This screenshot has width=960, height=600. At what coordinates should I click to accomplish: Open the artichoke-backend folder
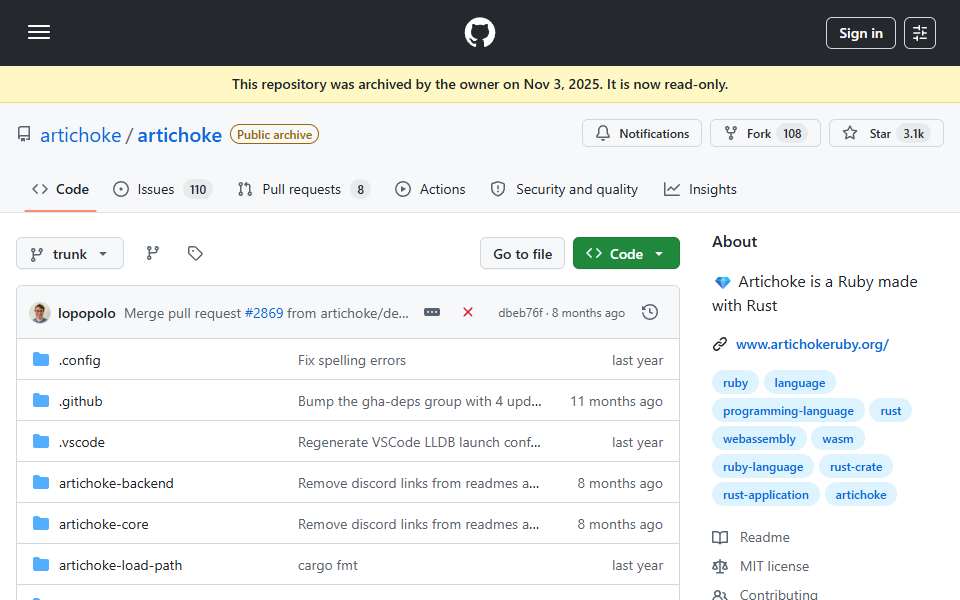tap(116, 483)
